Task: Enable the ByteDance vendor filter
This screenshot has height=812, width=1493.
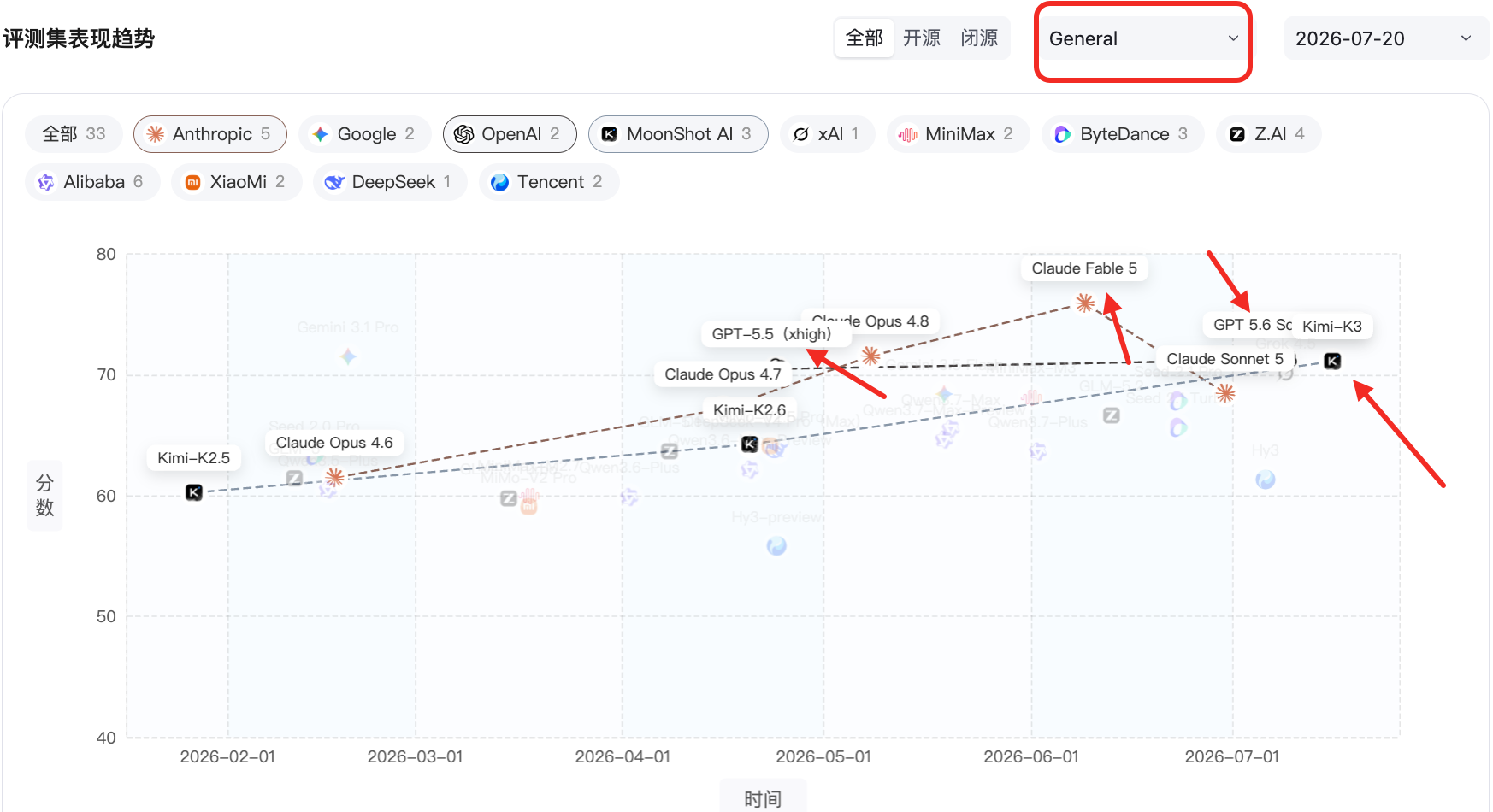Action: pyautogui.click(x=1123, y=134)
